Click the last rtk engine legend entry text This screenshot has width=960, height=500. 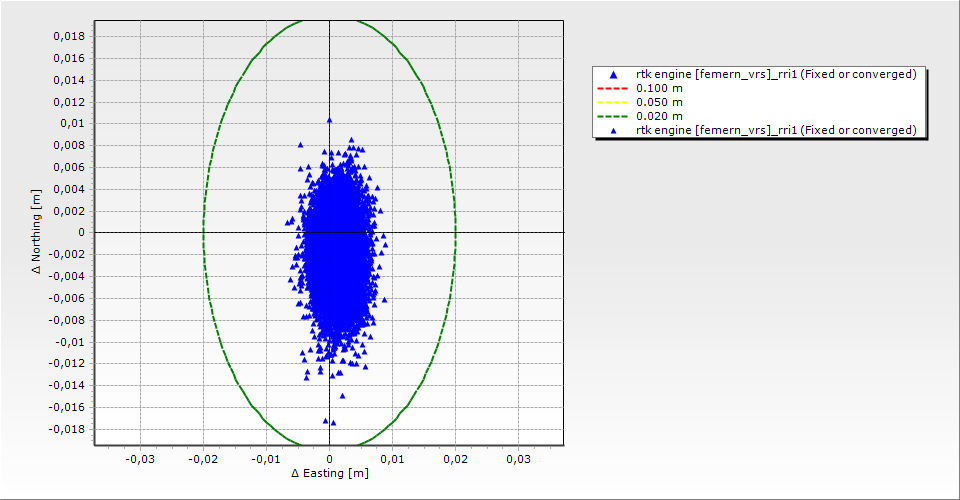[x=776, y=131]
